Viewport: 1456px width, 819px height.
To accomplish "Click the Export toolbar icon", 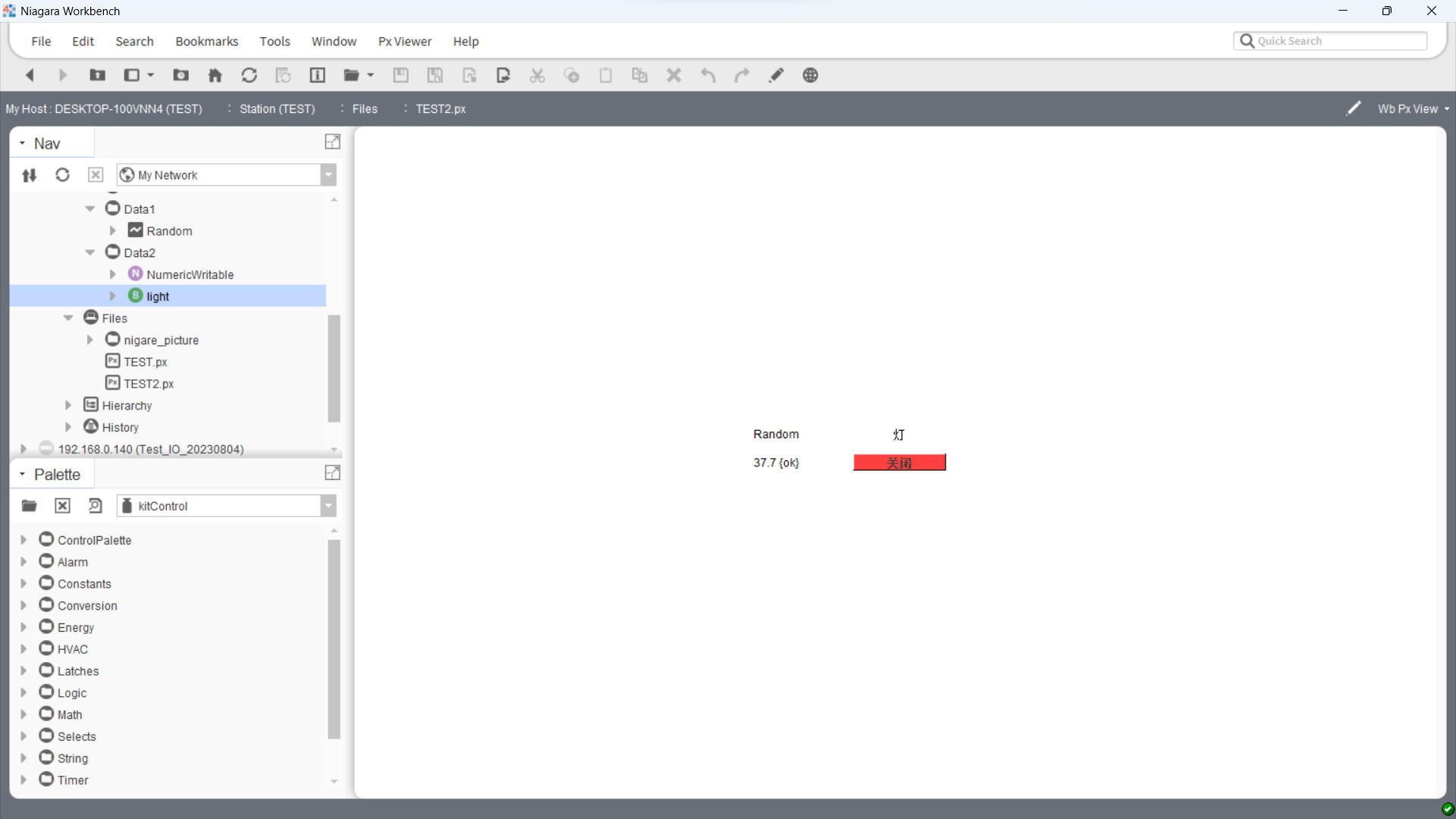I will point(504,75).
